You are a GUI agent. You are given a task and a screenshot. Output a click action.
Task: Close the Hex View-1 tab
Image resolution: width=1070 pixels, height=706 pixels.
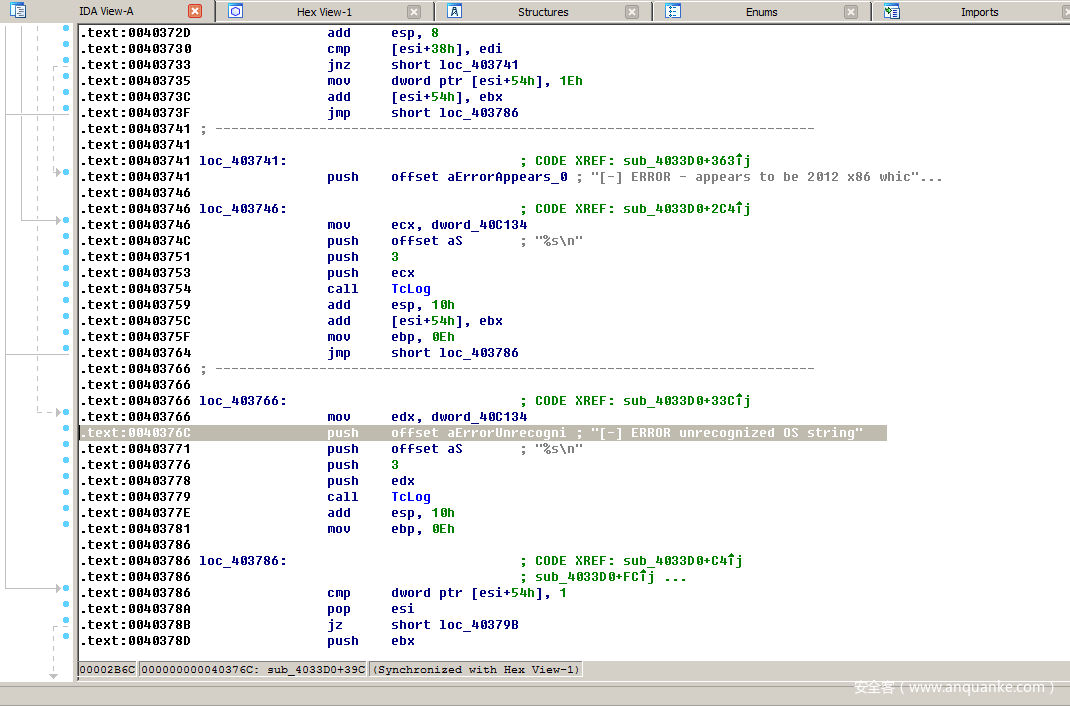click(413, 11)
